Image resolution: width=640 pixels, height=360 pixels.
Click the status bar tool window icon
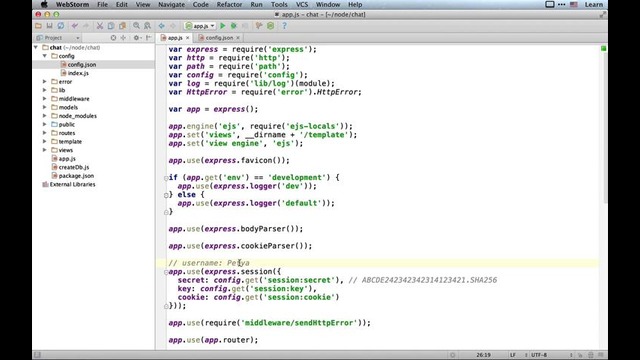(x=37, y=355)
